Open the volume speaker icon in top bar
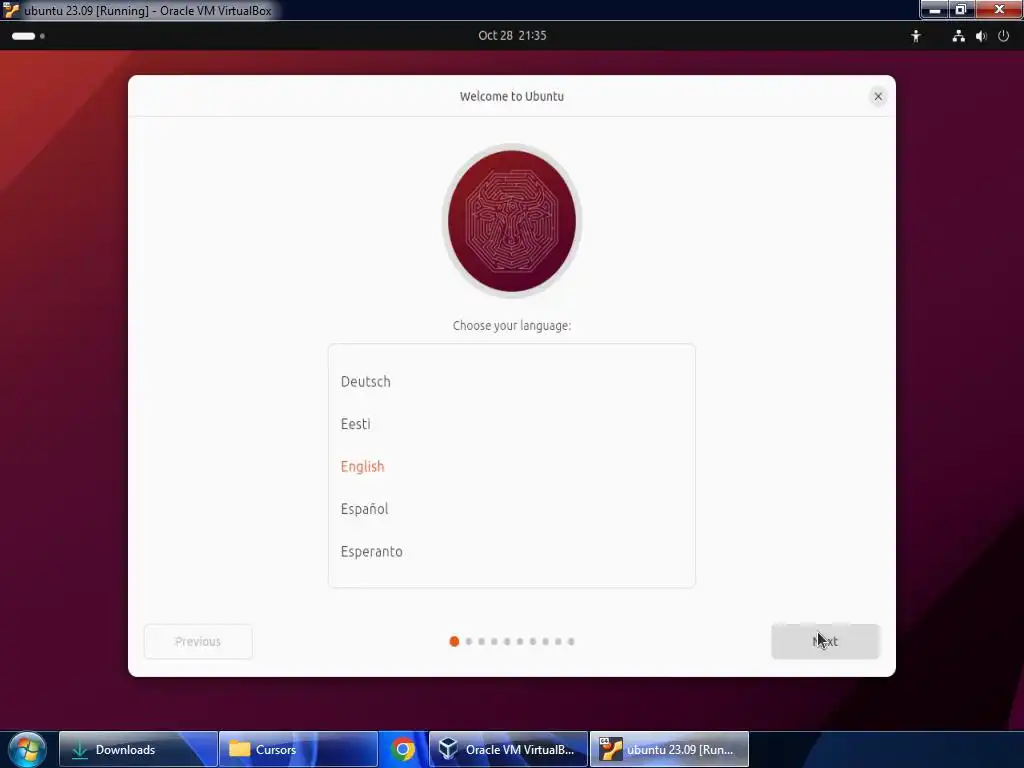Image resolution: width=1024 pixels, height=768 pixels. [x=981, y=36]
